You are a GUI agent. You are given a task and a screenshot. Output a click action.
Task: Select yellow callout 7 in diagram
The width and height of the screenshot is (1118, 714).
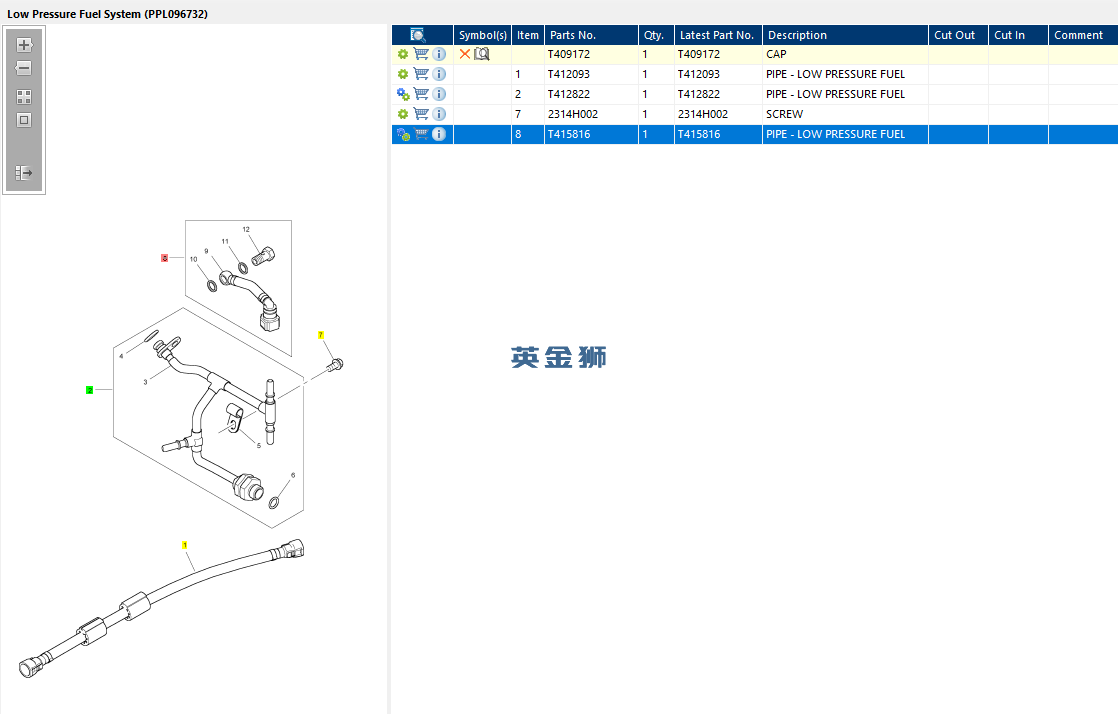pyautogui.click(x=321, y=335)
